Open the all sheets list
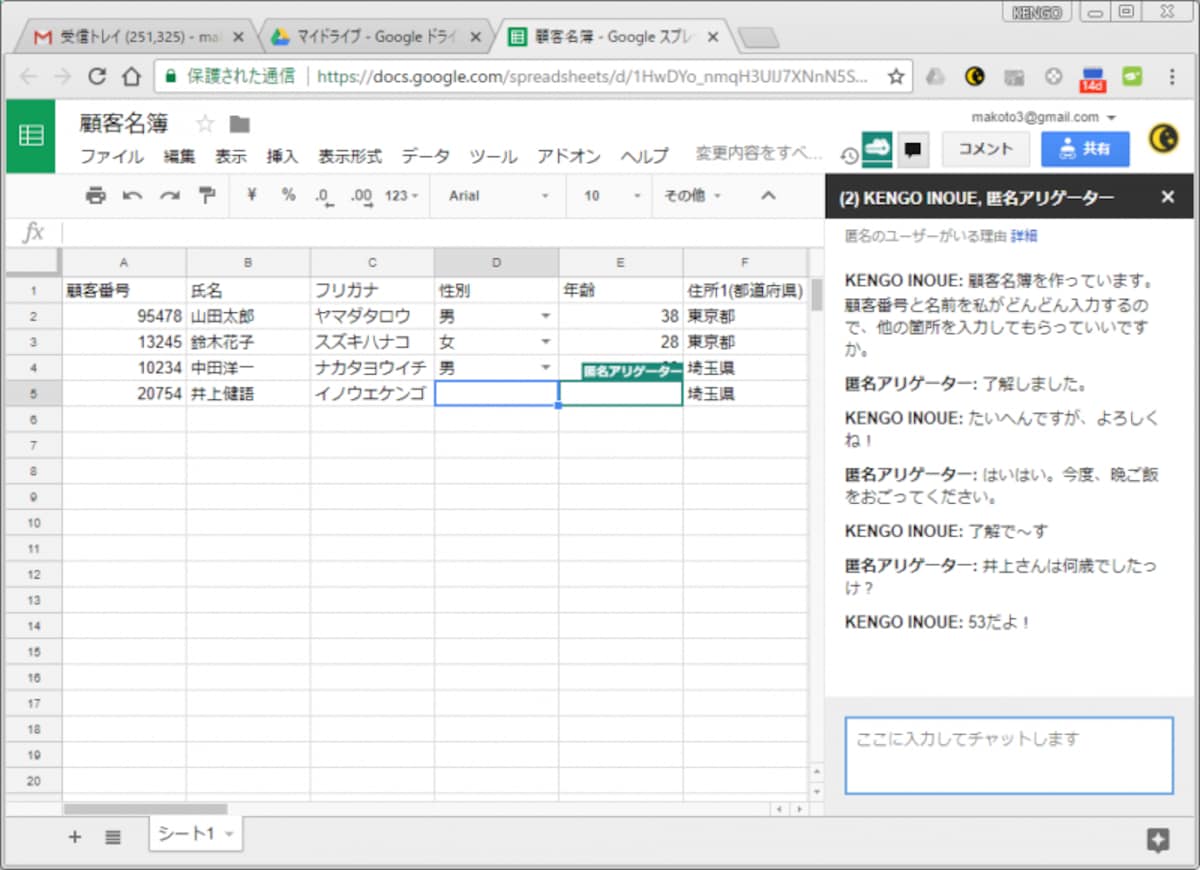 click(113, 837)
